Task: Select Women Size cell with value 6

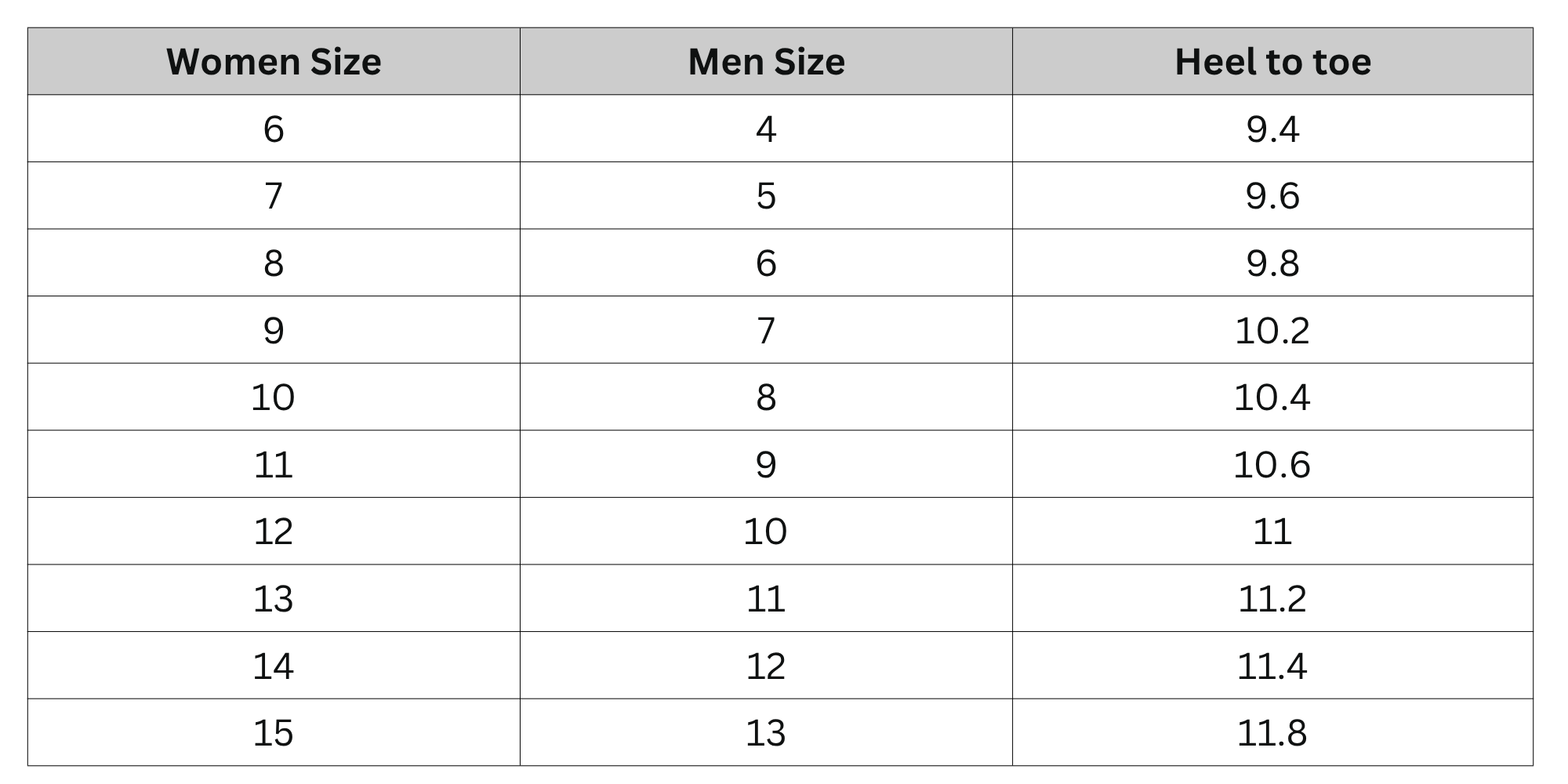Action: click(x=274, y=129)
